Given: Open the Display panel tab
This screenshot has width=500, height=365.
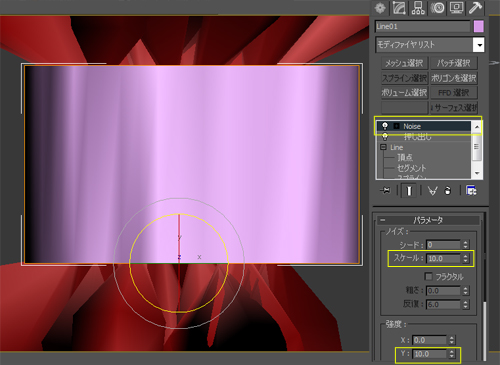Looking at the screenshot, I should [456, 8].
